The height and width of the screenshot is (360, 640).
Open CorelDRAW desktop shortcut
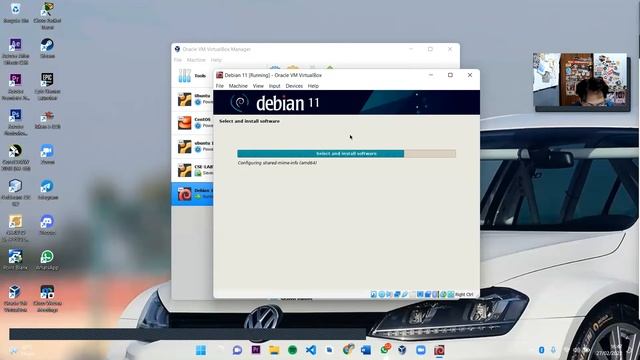[x=16, y=157]
